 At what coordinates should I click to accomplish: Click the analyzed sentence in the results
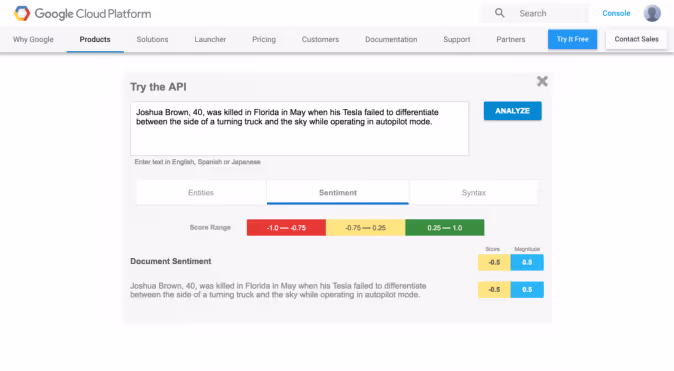(x=278, y=290)
